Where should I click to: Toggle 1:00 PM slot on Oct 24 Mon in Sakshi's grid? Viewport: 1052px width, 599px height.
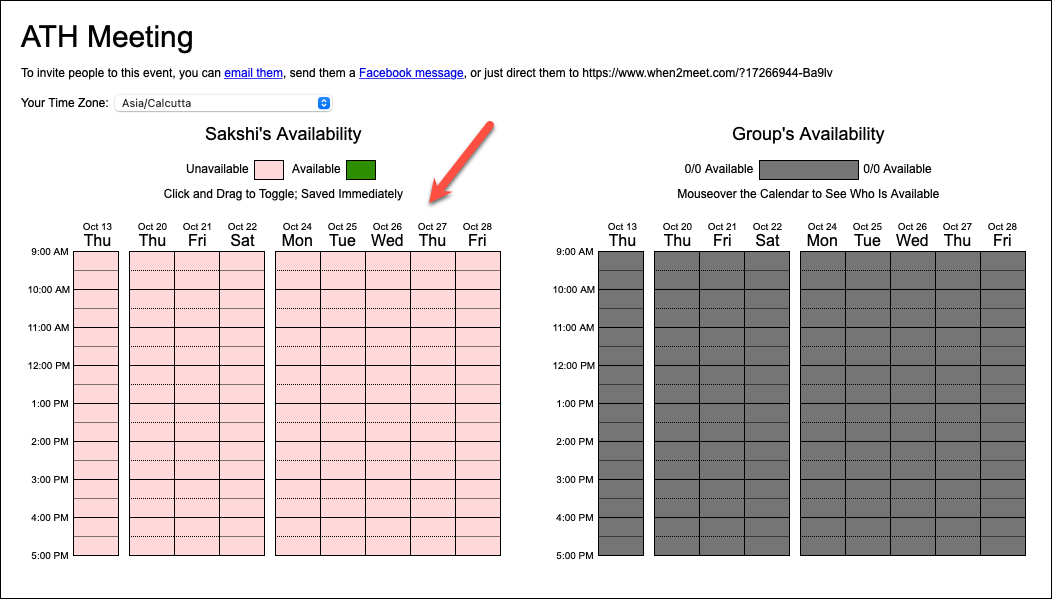tap(298, 413)
